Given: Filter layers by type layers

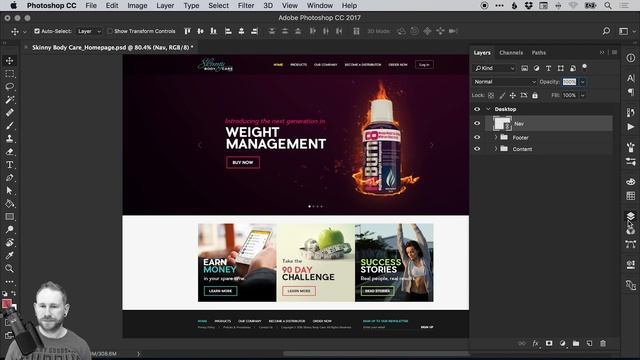Looking at the screenshot, I should pyautogui.click(x=549, y=68).
